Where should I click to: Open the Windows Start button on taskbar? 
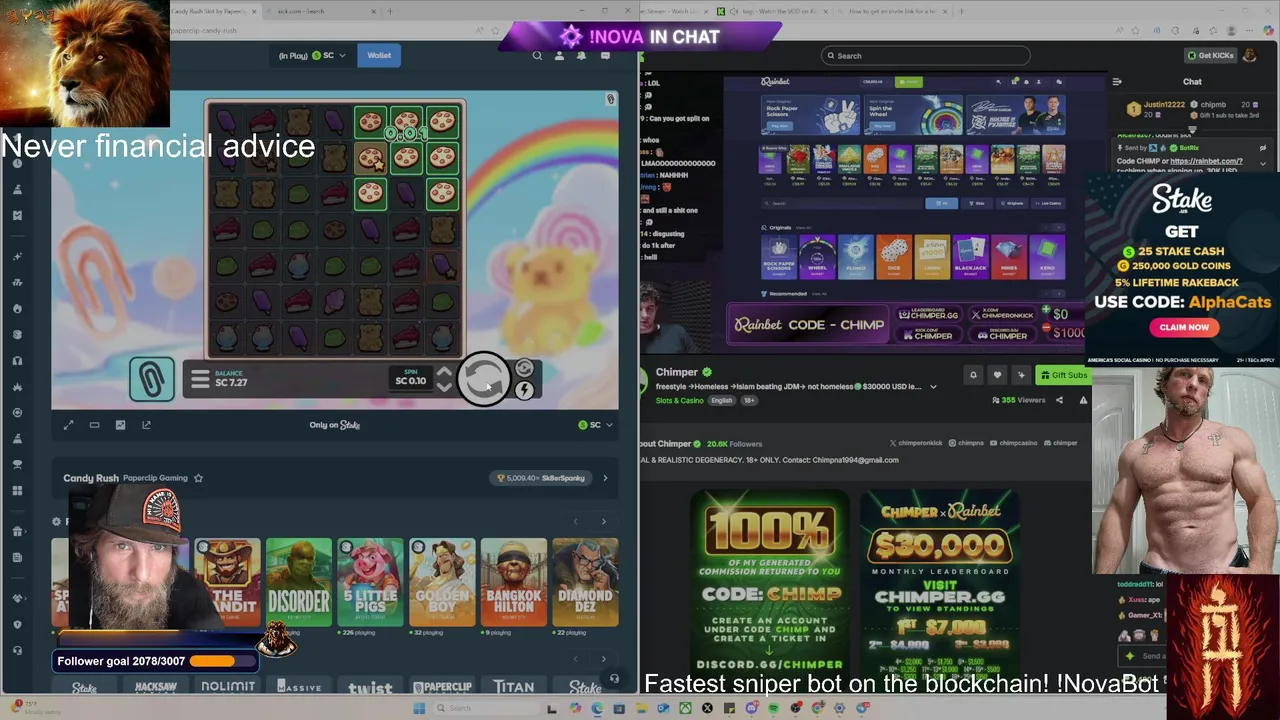coord(419,708)
